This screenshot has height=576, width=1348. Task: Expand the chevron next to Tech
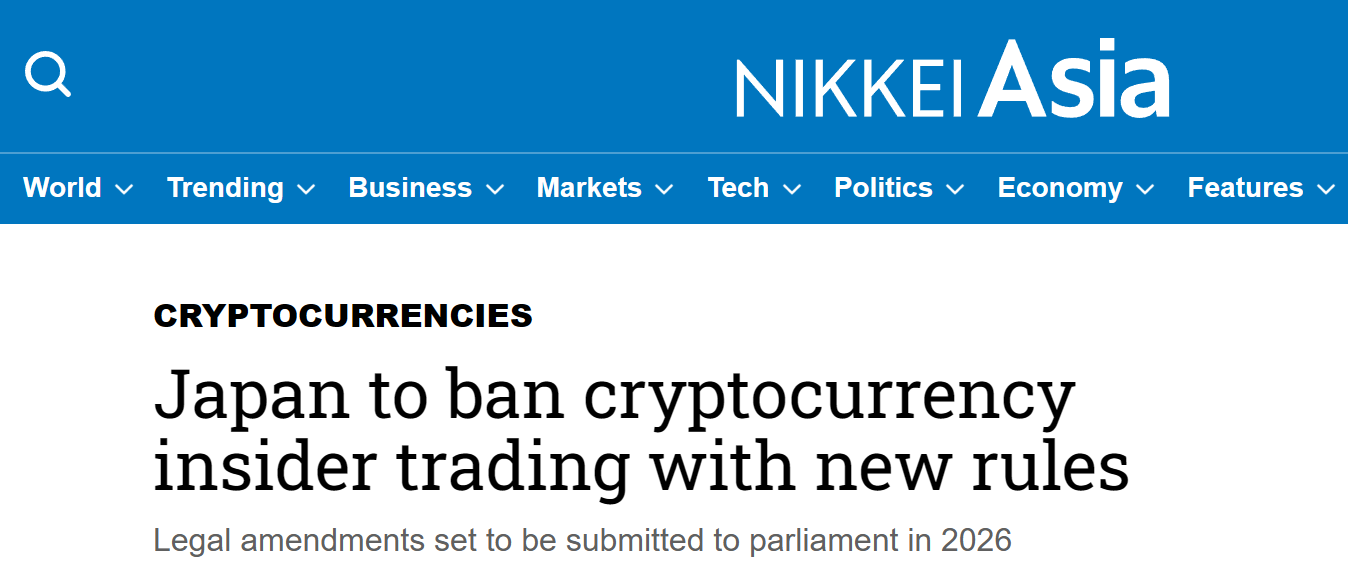tap(792, 189)
